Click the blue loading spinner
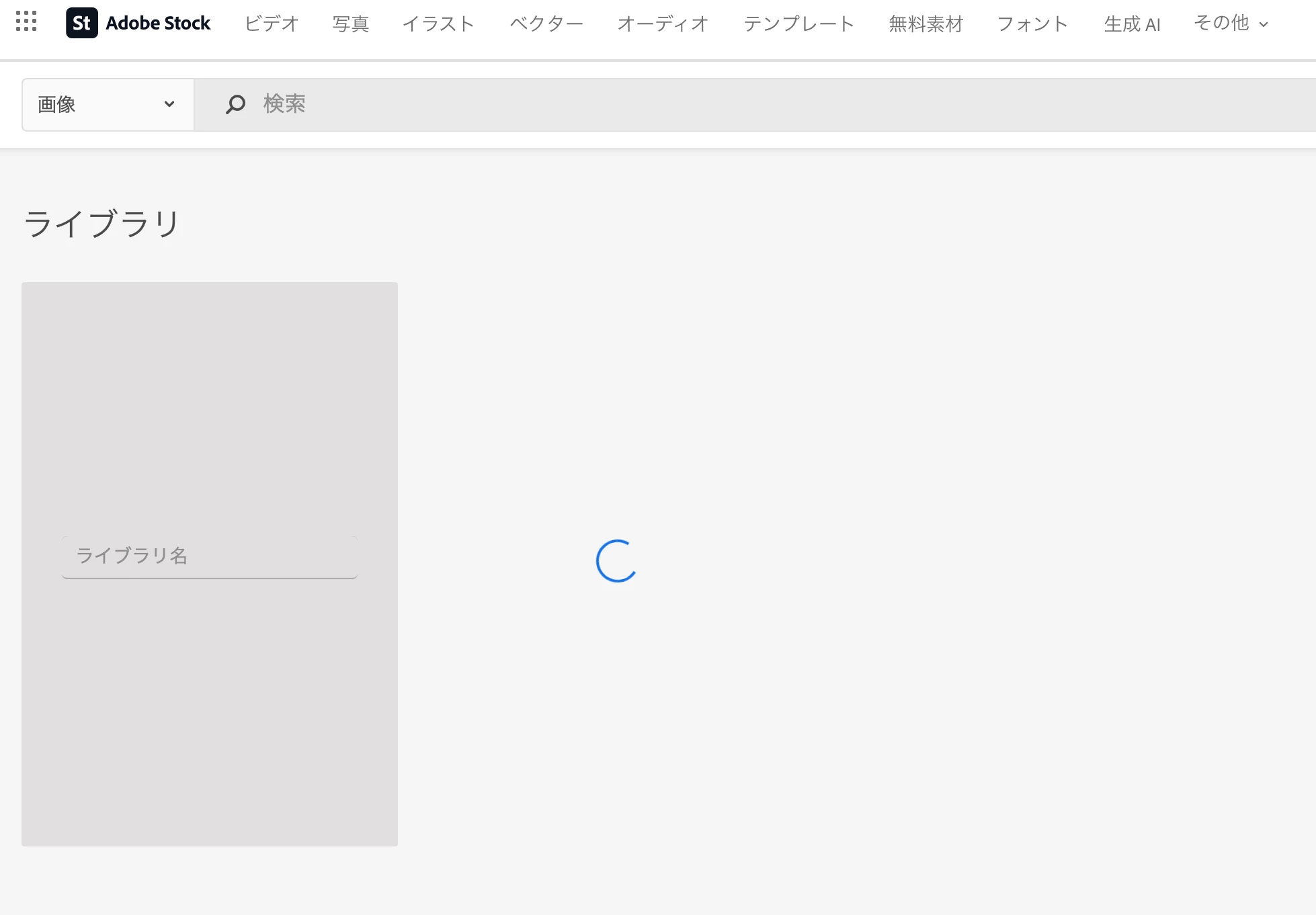Screen dimensions: 1316x915 (616, 560)
